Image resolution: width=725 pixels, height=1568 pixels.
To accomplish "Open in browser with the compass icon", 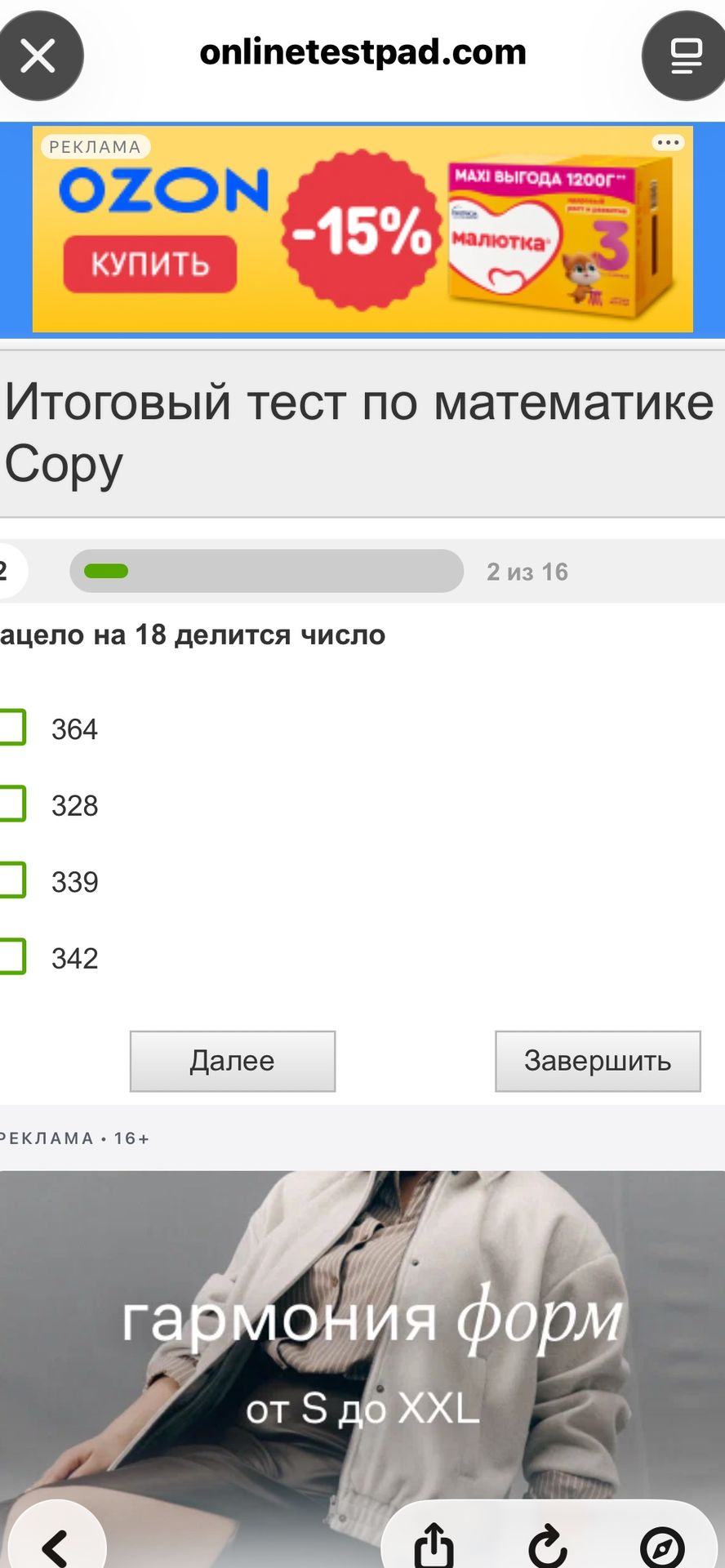I will [x=662, y=1547].
